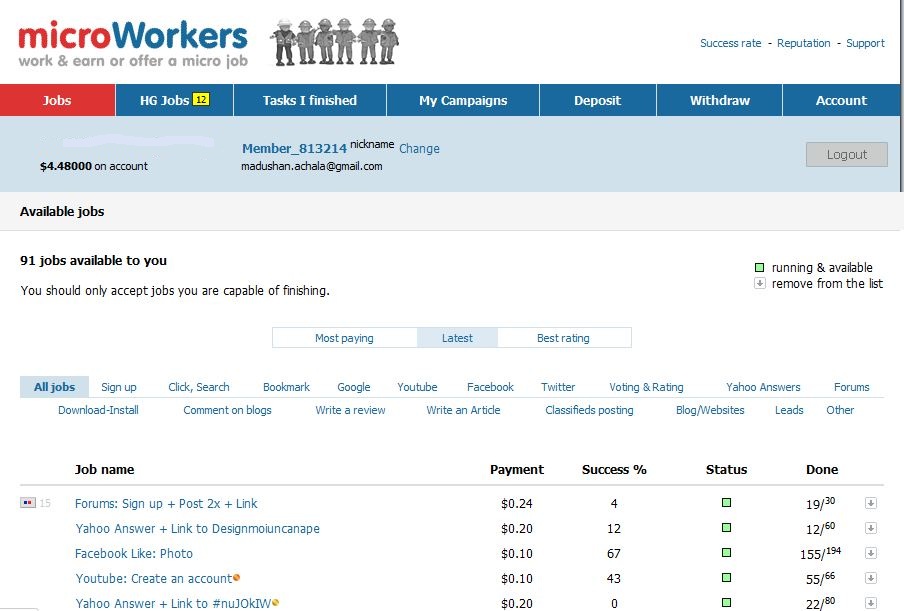Click the 155/194 done count
Screen dimensions: 904x611
(820, 553)
